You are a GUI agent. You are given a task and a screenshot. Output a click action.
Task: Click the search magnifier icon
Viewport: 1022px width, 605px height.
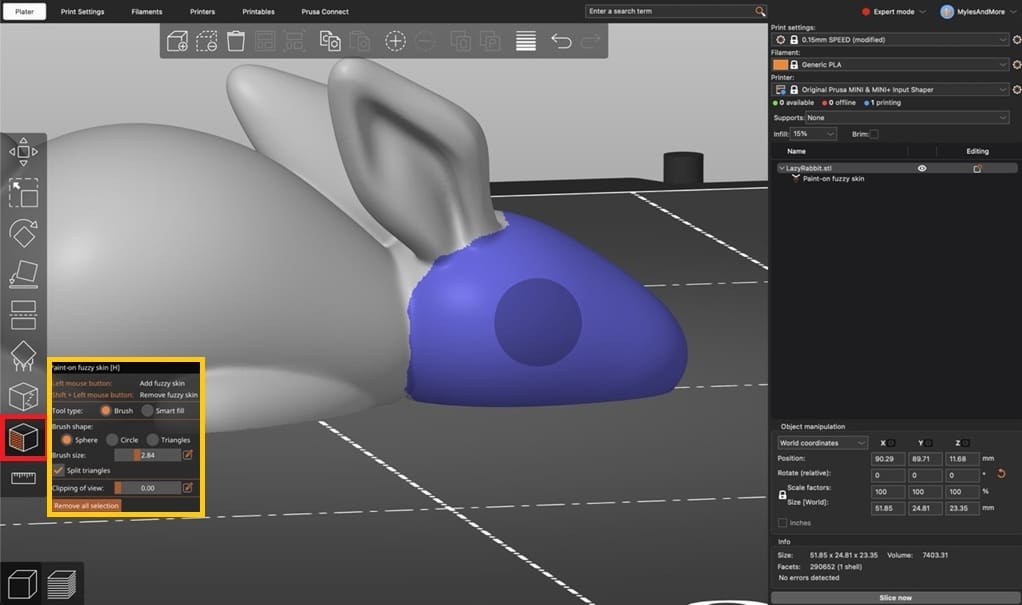pos(760,11)
